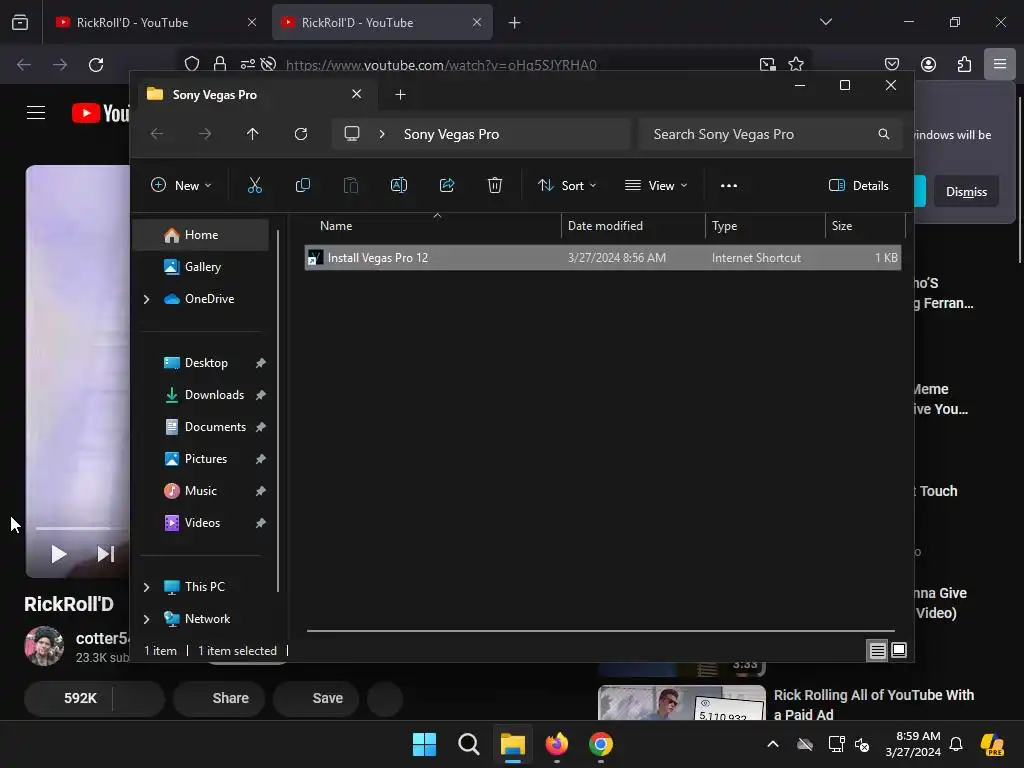Image resolution: width=1024 pixels, height=768 pixels.
Task: Sort by the Date modified column header
Action: (632, 226)
